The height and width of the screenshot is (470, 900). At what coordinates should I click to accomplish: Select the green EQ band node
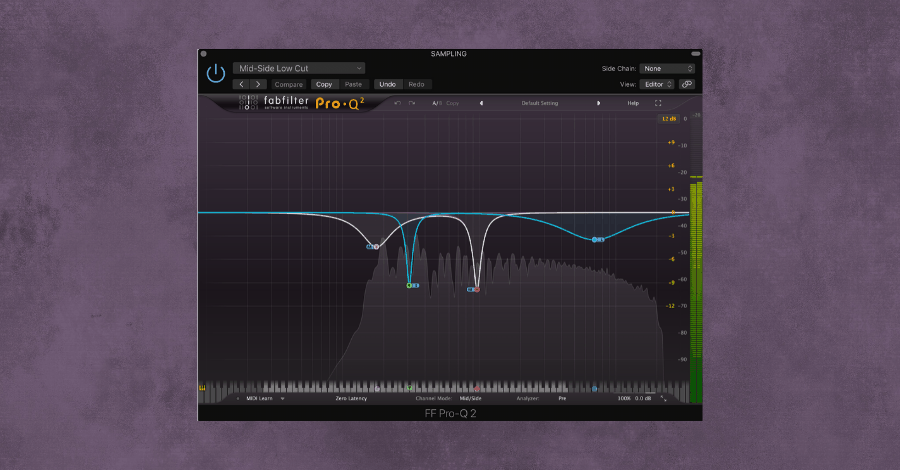tap(409, 285)
